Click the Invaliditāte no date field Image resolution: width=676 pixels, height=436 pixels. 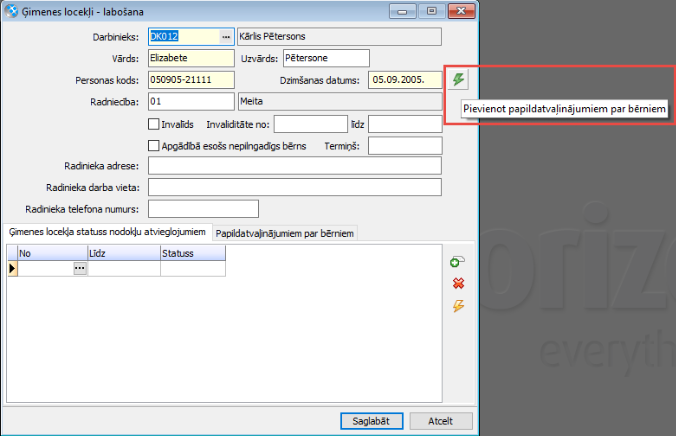[311, 124]
